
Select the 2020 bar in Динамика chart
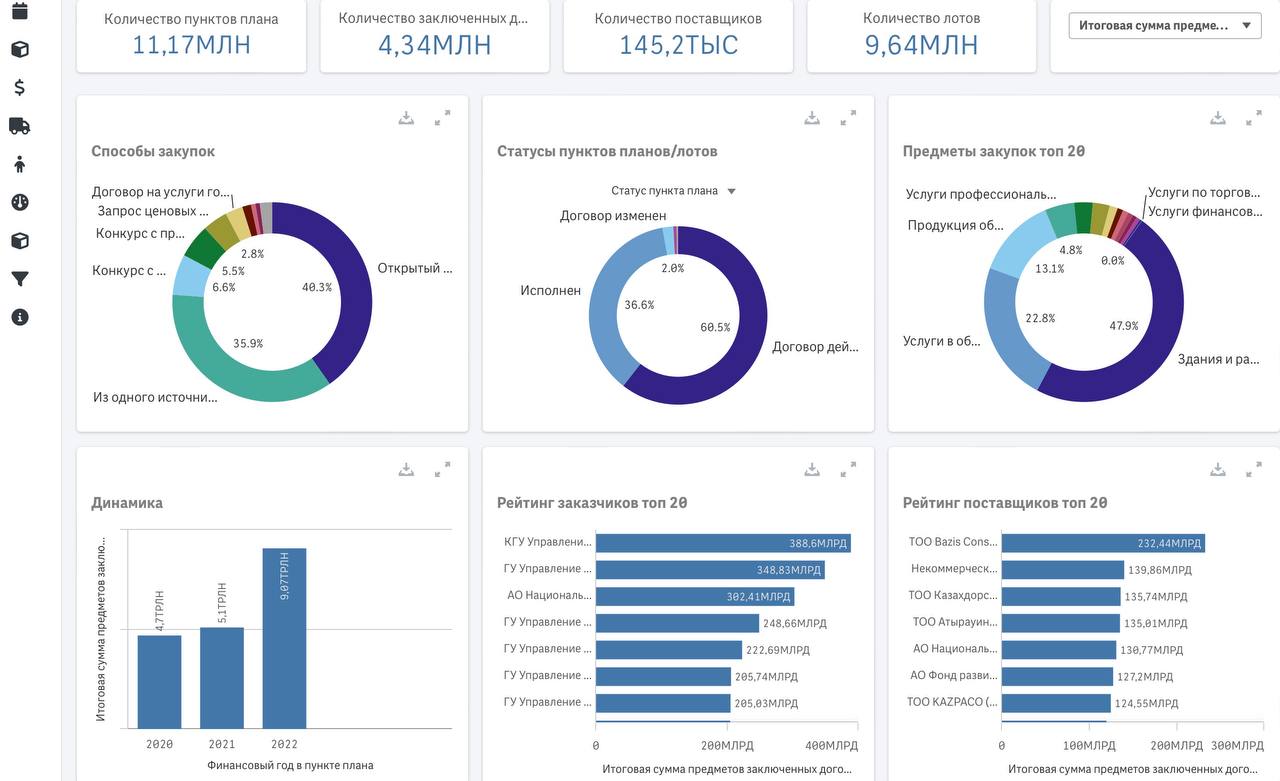coord(160,682)
